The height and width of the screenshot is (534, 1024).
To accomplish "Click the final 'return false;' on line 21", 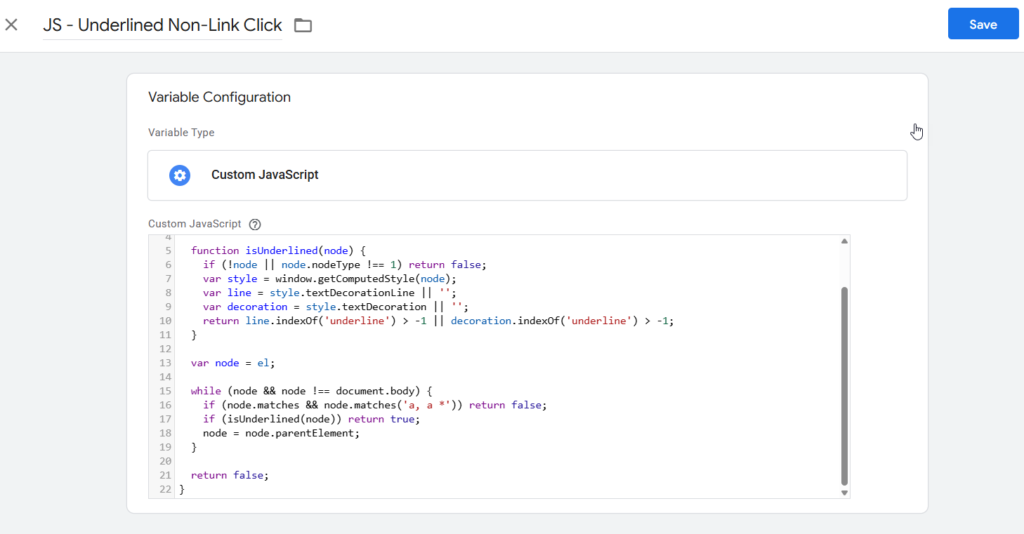I will (230, 475).
